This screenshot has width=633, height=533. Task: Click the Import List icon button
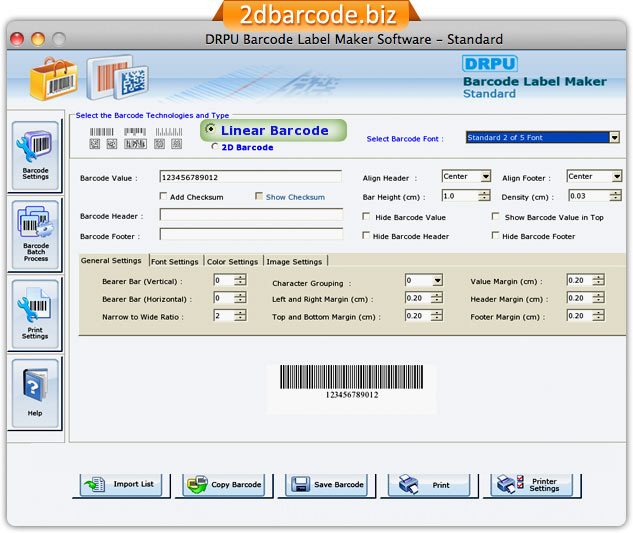121,485
